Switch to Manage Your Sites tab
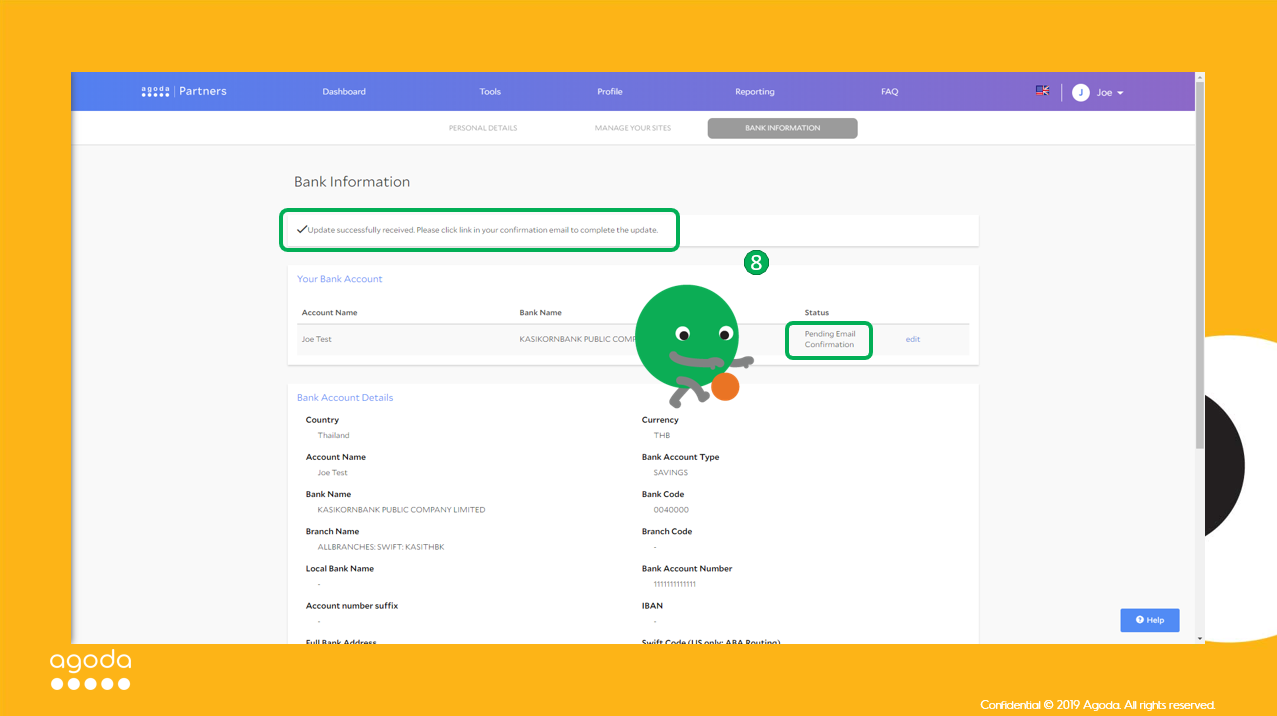 633,128
